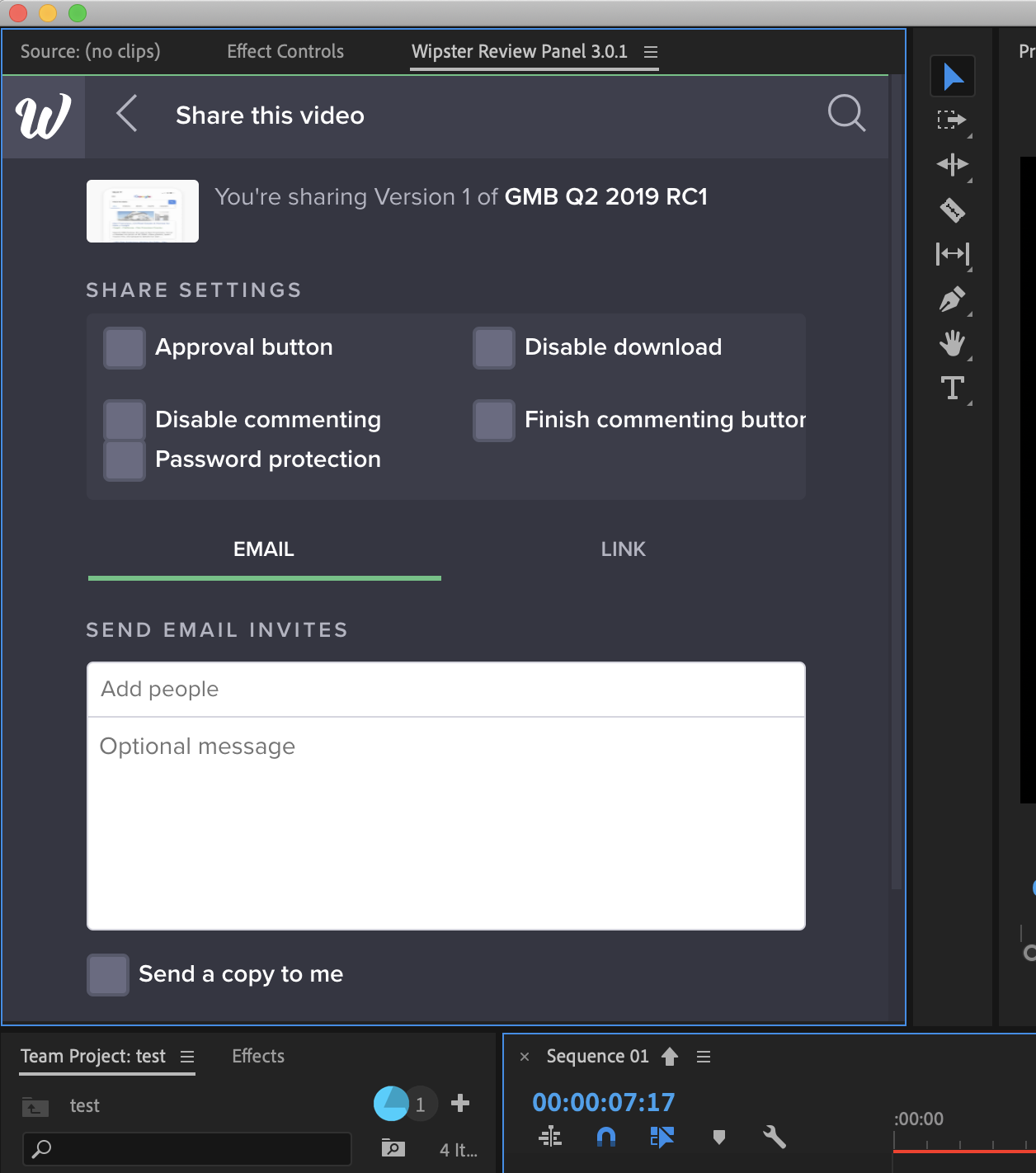Click the test project name
This screenshot has height=1173, width=1036.
tap(85, 1105)
